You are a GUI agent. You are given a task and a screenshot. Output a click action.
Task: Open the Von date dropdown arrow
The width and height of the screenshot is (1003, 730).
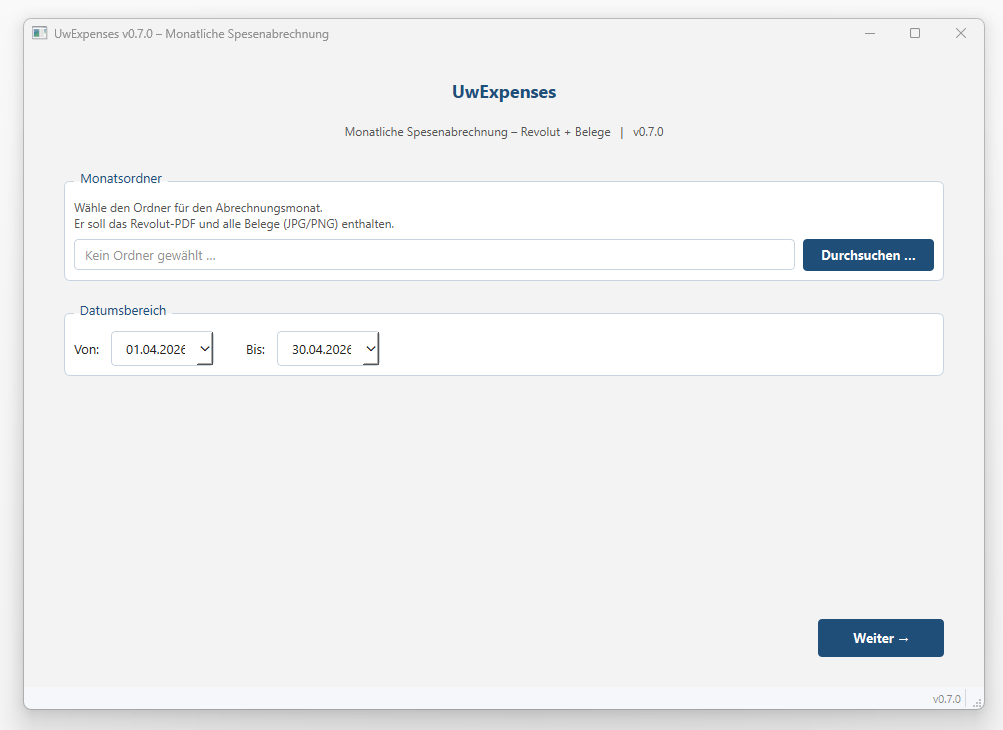[205, 349]
